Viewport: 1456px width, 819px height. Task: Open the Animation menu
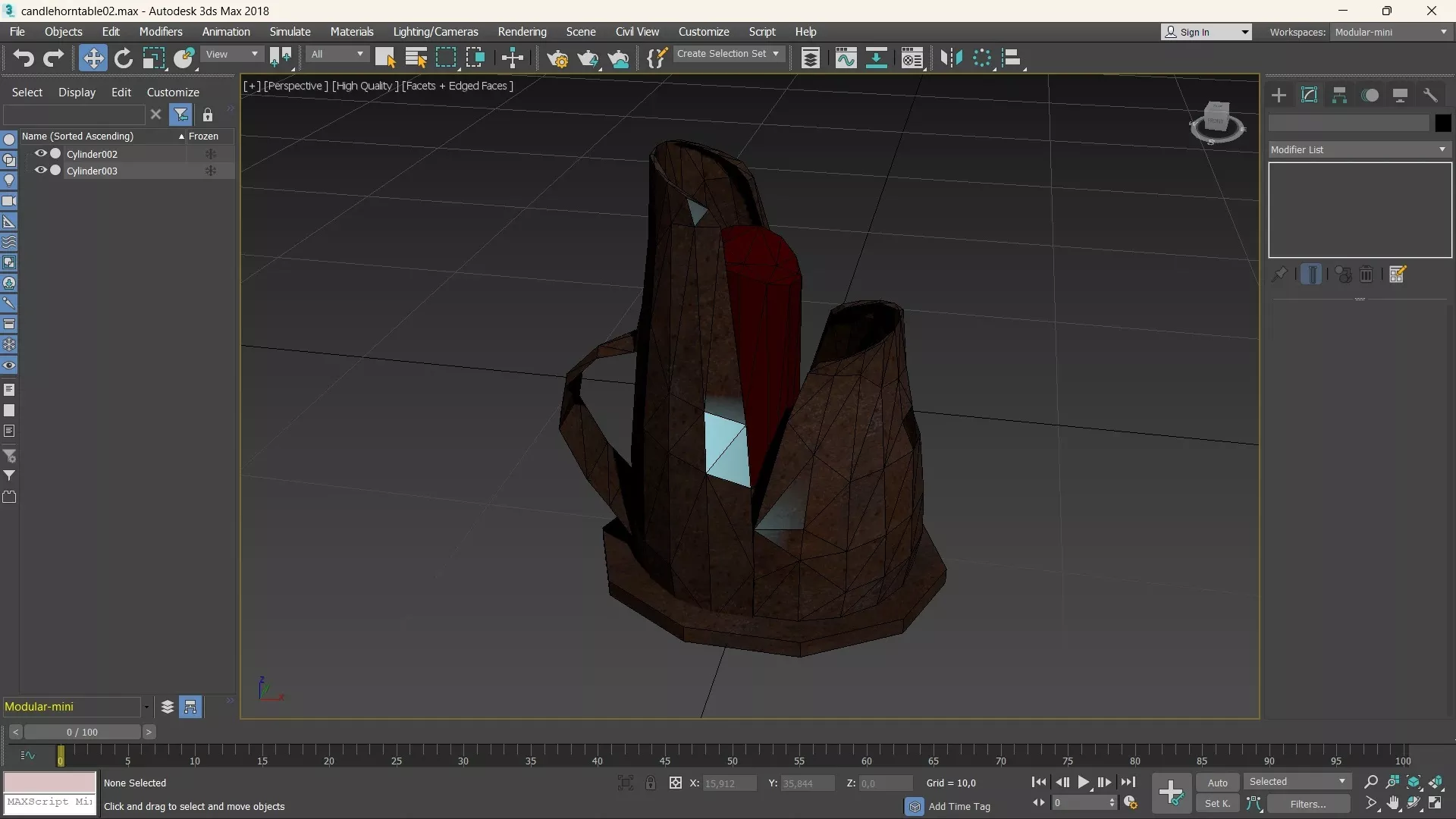pos(226,32)
